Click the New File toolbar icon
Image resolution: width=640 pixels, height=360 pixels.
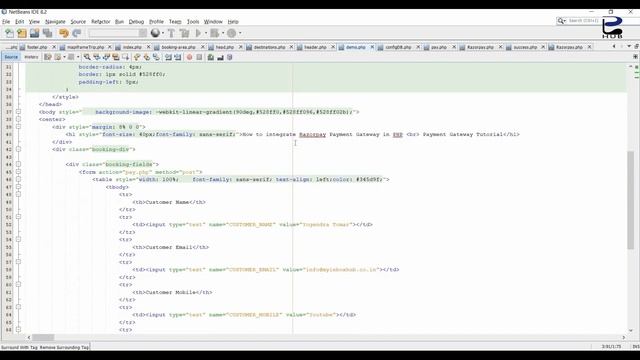click(9, 33)
